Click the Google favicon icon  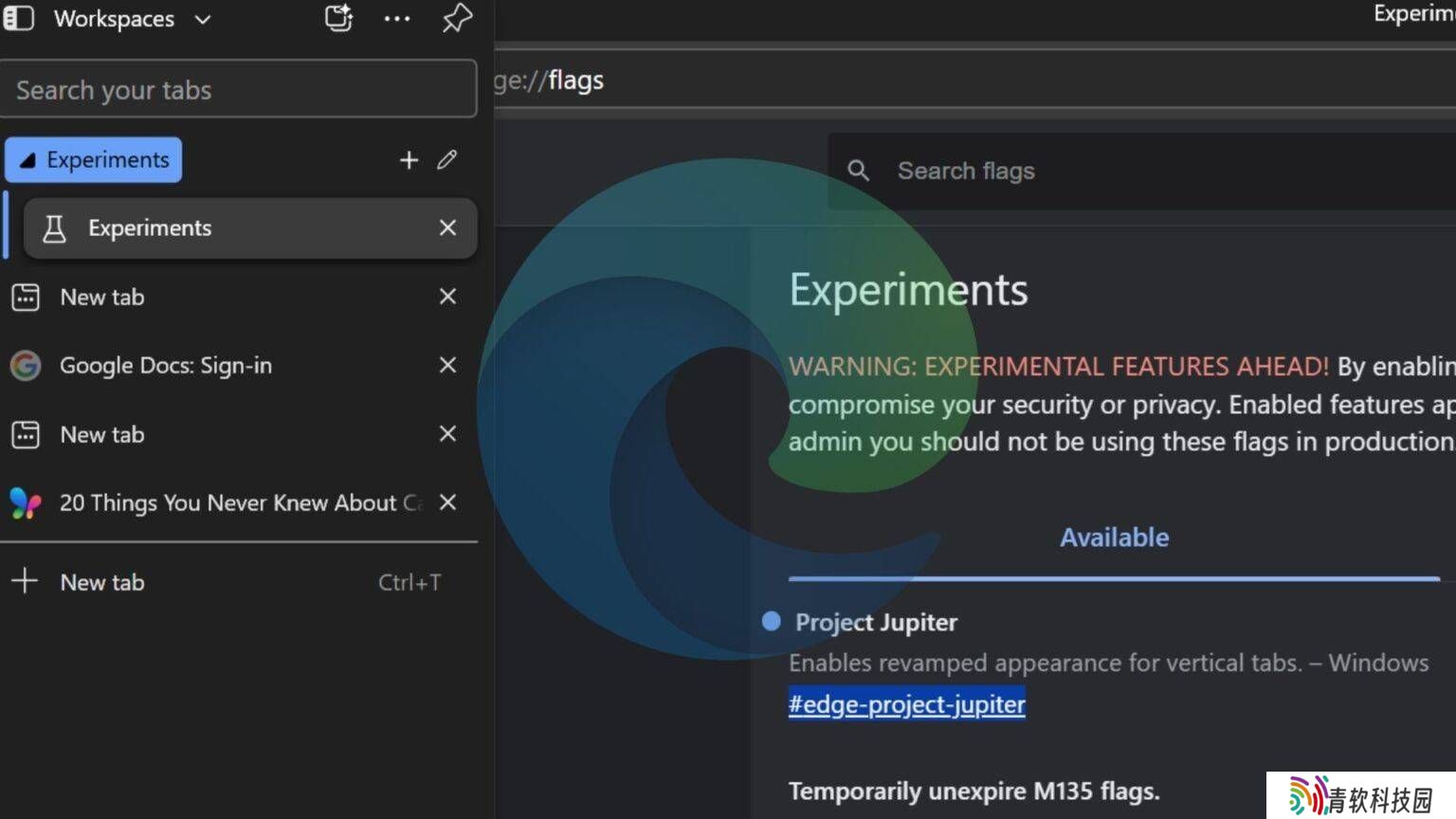click(x=26, y=365)
